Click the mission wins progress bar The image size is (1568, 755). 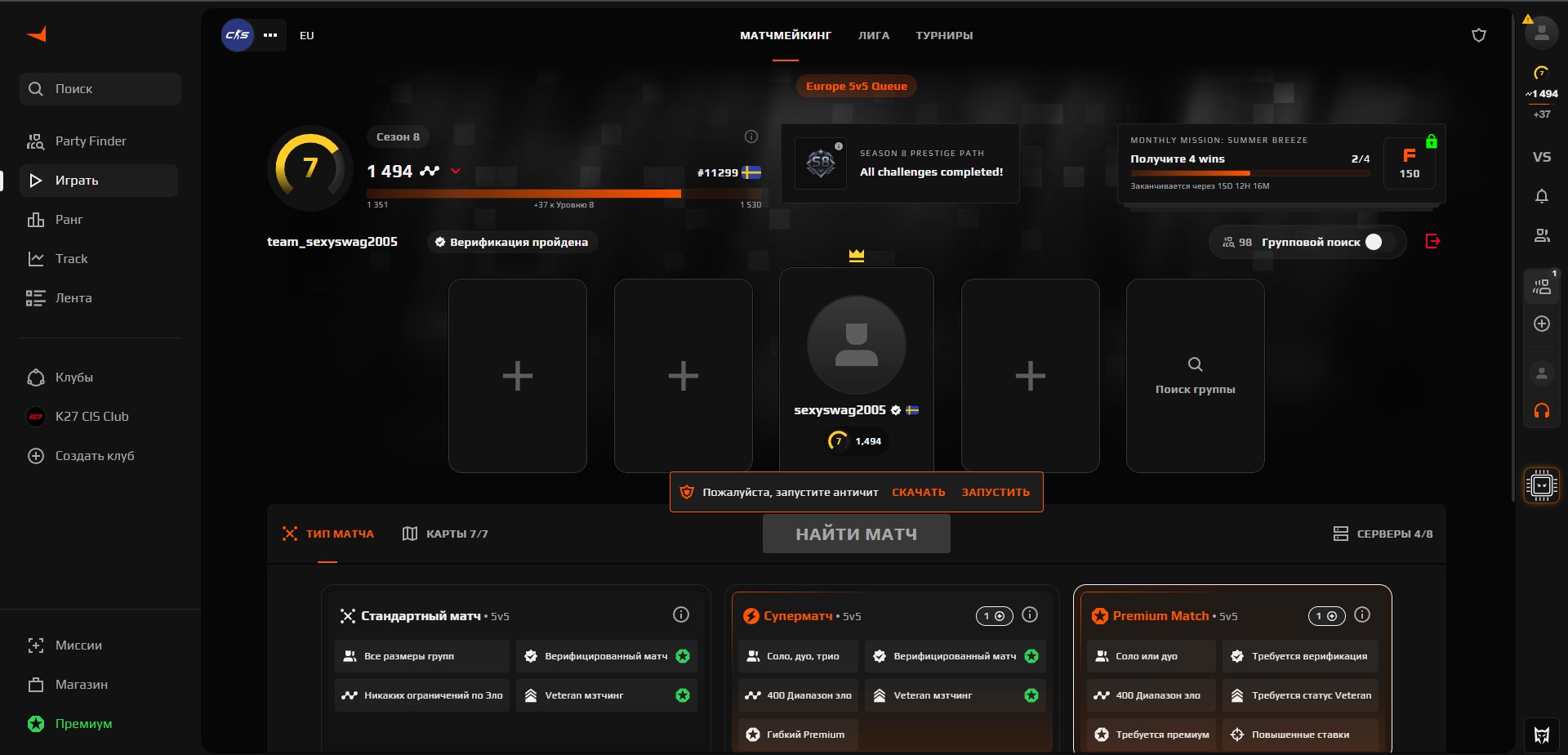pyautogui.click(x=1249, y=173)
